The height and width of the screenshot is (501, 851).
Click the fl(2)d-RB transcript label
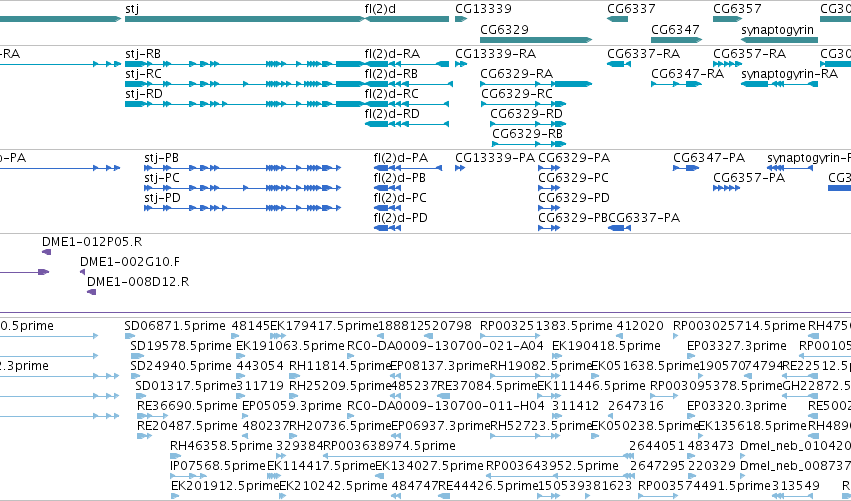(x=391, y=74)
